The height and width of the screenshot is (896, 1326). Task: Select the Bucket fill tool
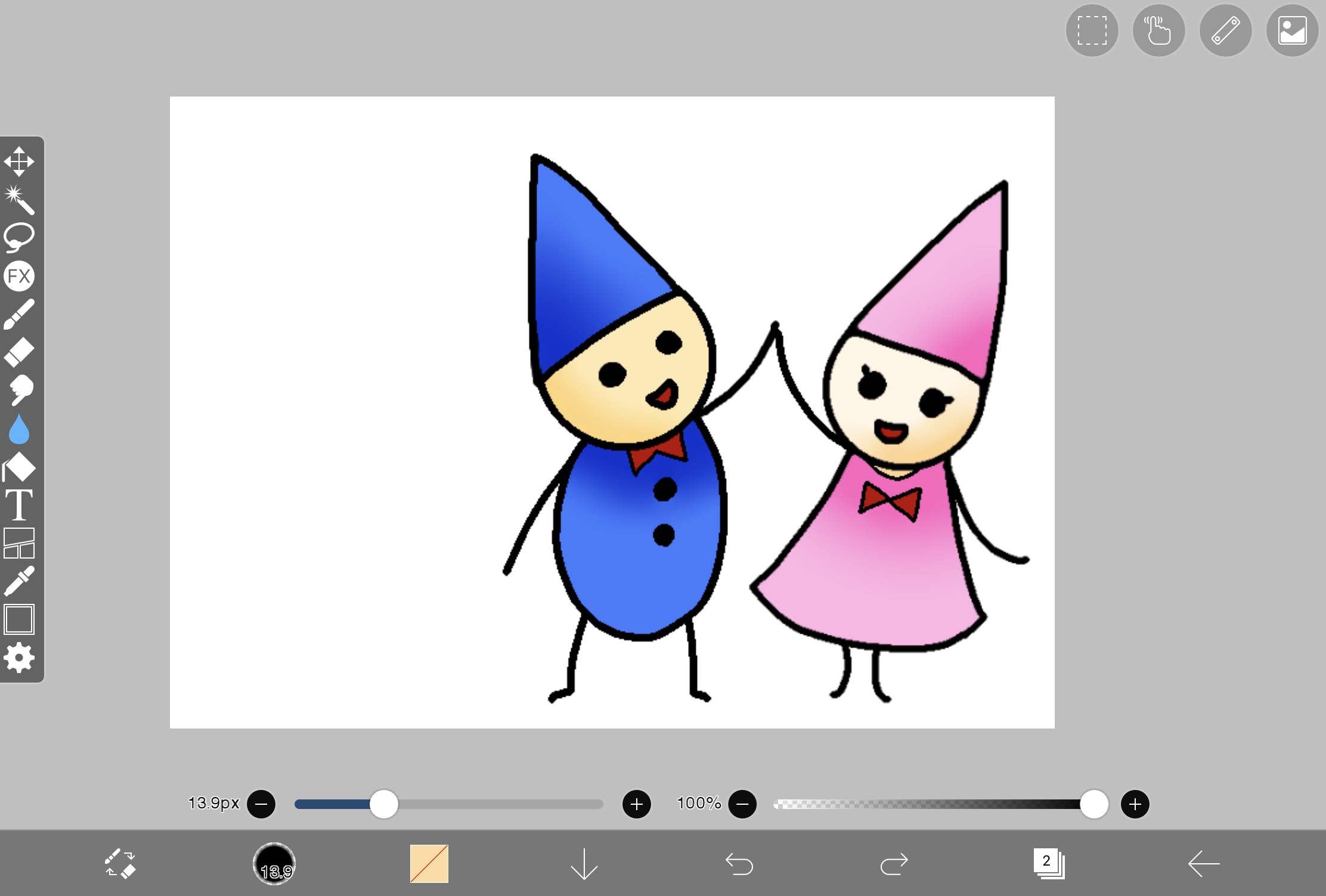point(19,467)
